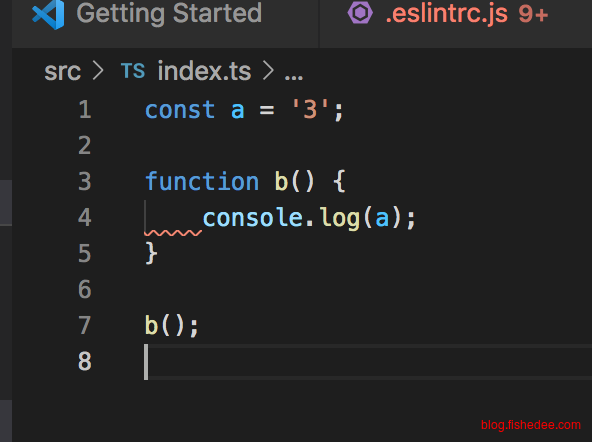Image resolution: width=592 pixels, height=442 pixels.
Task: Click the VS Code logo icon on Getting Started tab
Action: point(48,14)
